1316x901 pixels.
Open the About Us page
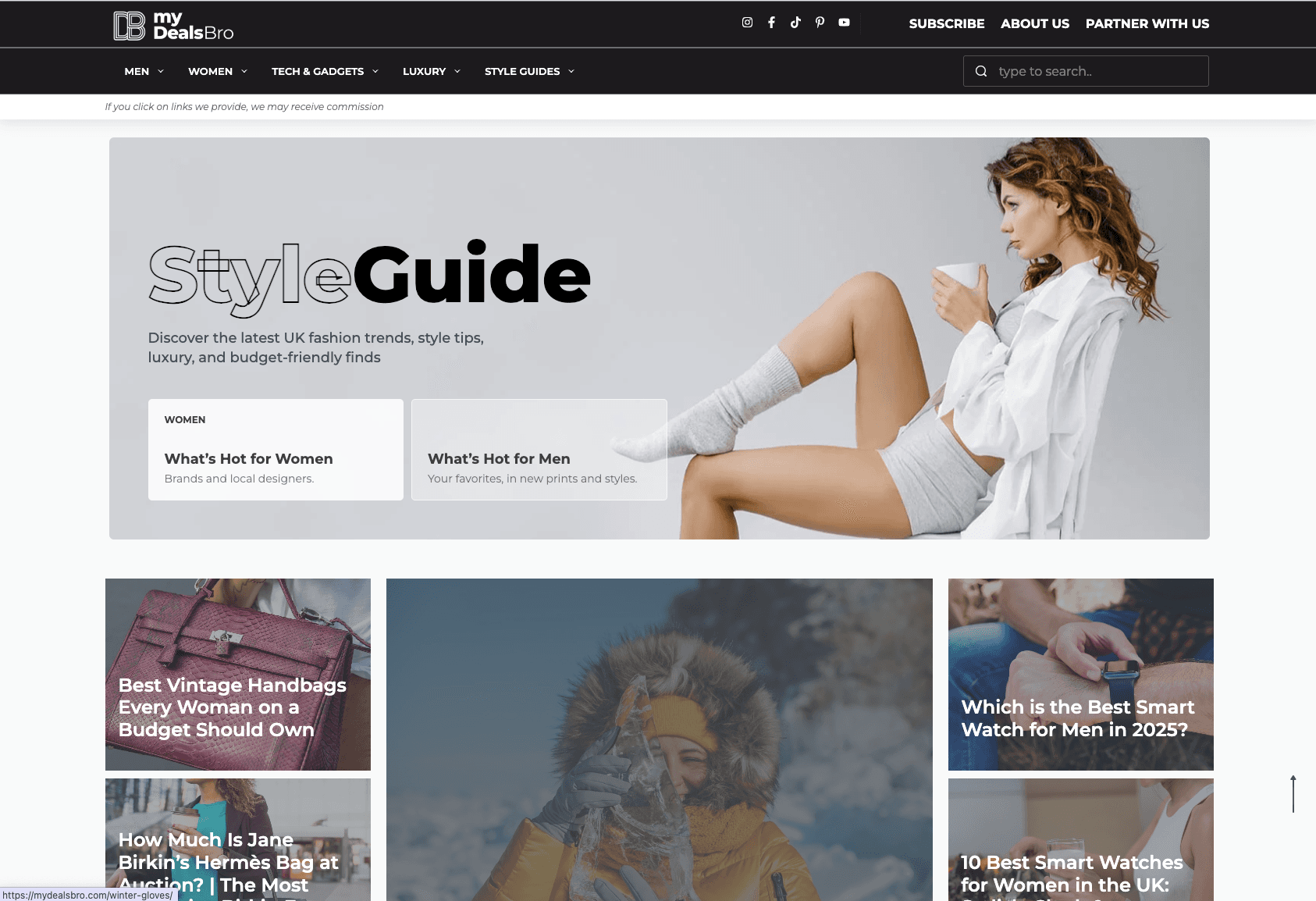(1034, 23)
